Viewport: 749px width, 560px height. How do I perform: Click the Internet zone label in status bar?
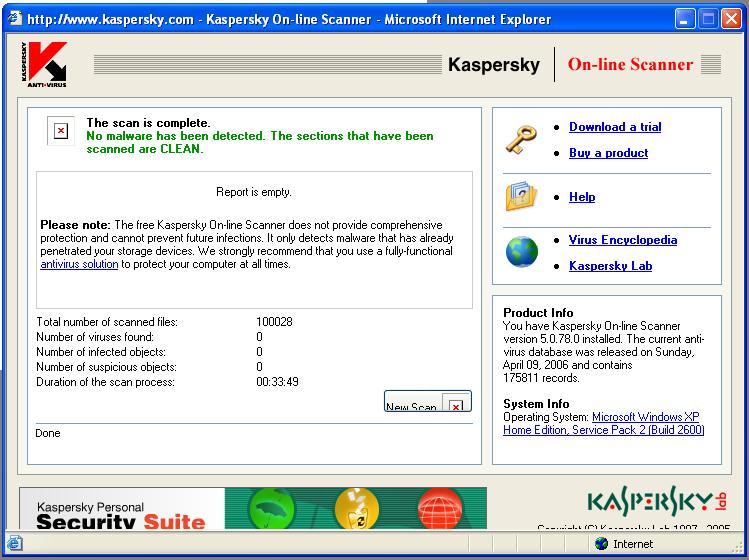coord(632,544)
